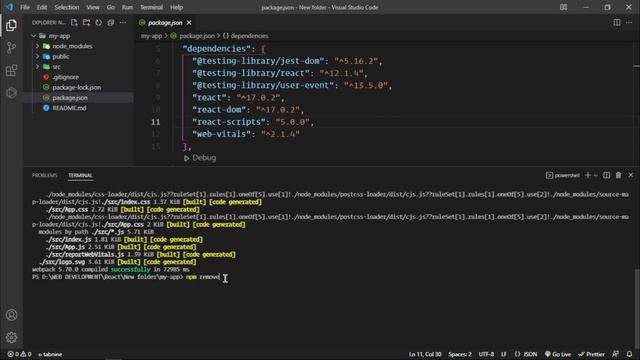This screenshot has height=360, width=640.
Task: Open the Explorer view in activity bar
Action: click(x=11, y=25)
